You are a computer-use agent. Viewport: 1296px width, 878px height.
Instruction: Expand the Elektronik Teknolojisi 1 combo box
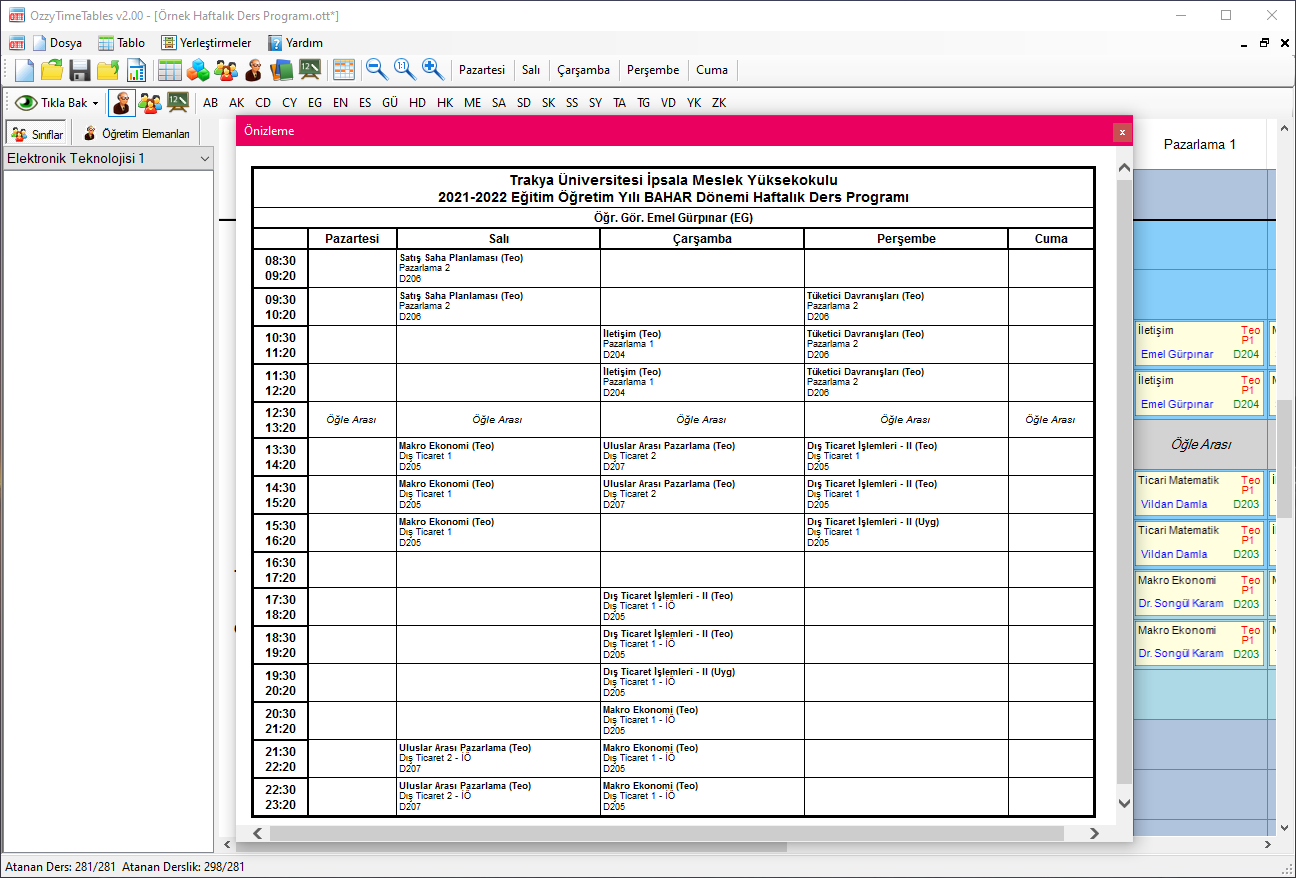[205, 159]
